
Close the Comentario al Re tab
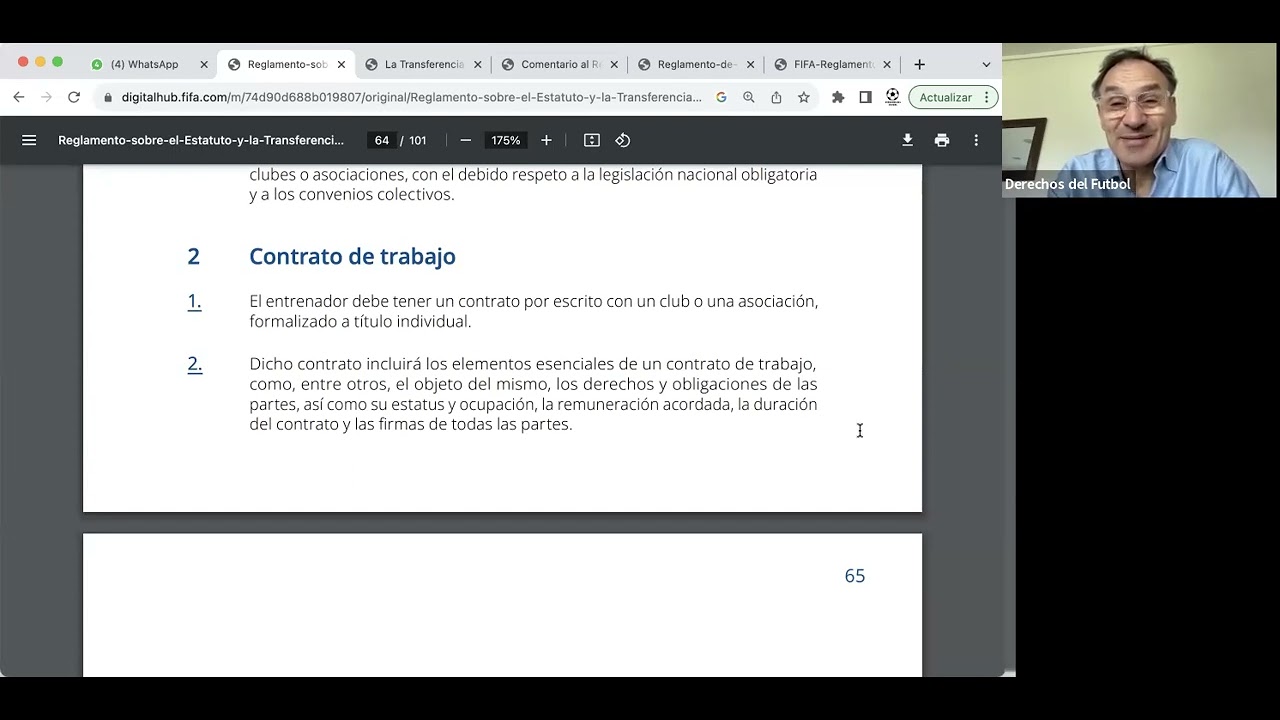coord(614,64)
